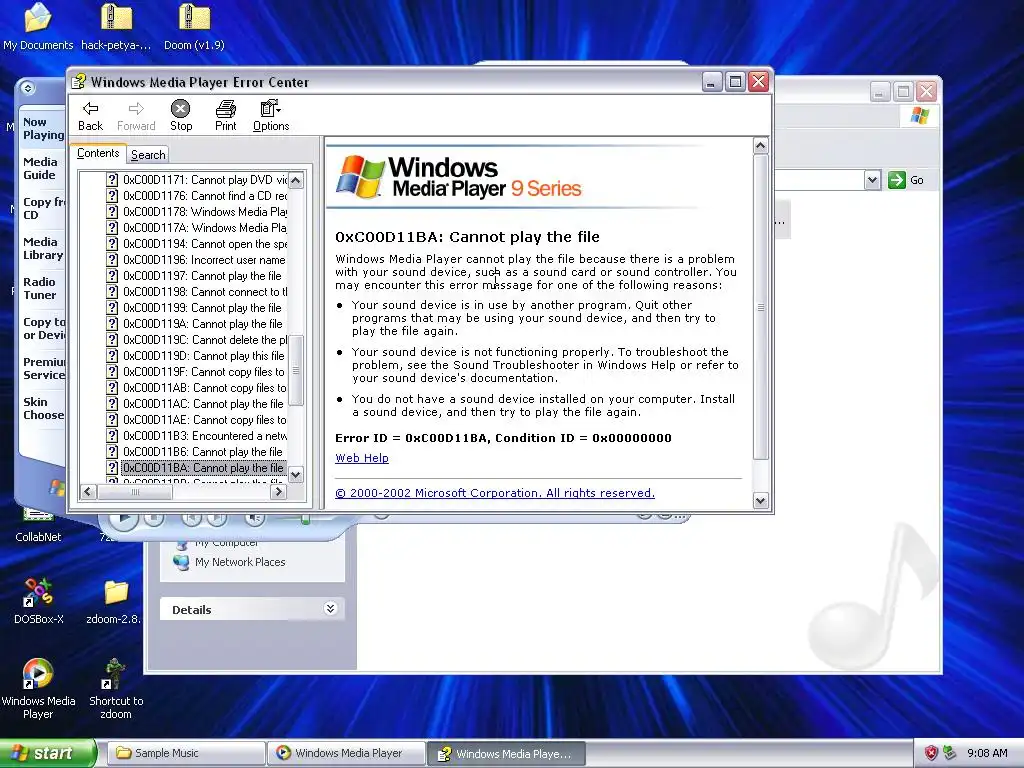Image resolution: width=1024 pixels, height=768 pixels.
Task: Select the Shortcut to zdoom icon
Action: 116,688
